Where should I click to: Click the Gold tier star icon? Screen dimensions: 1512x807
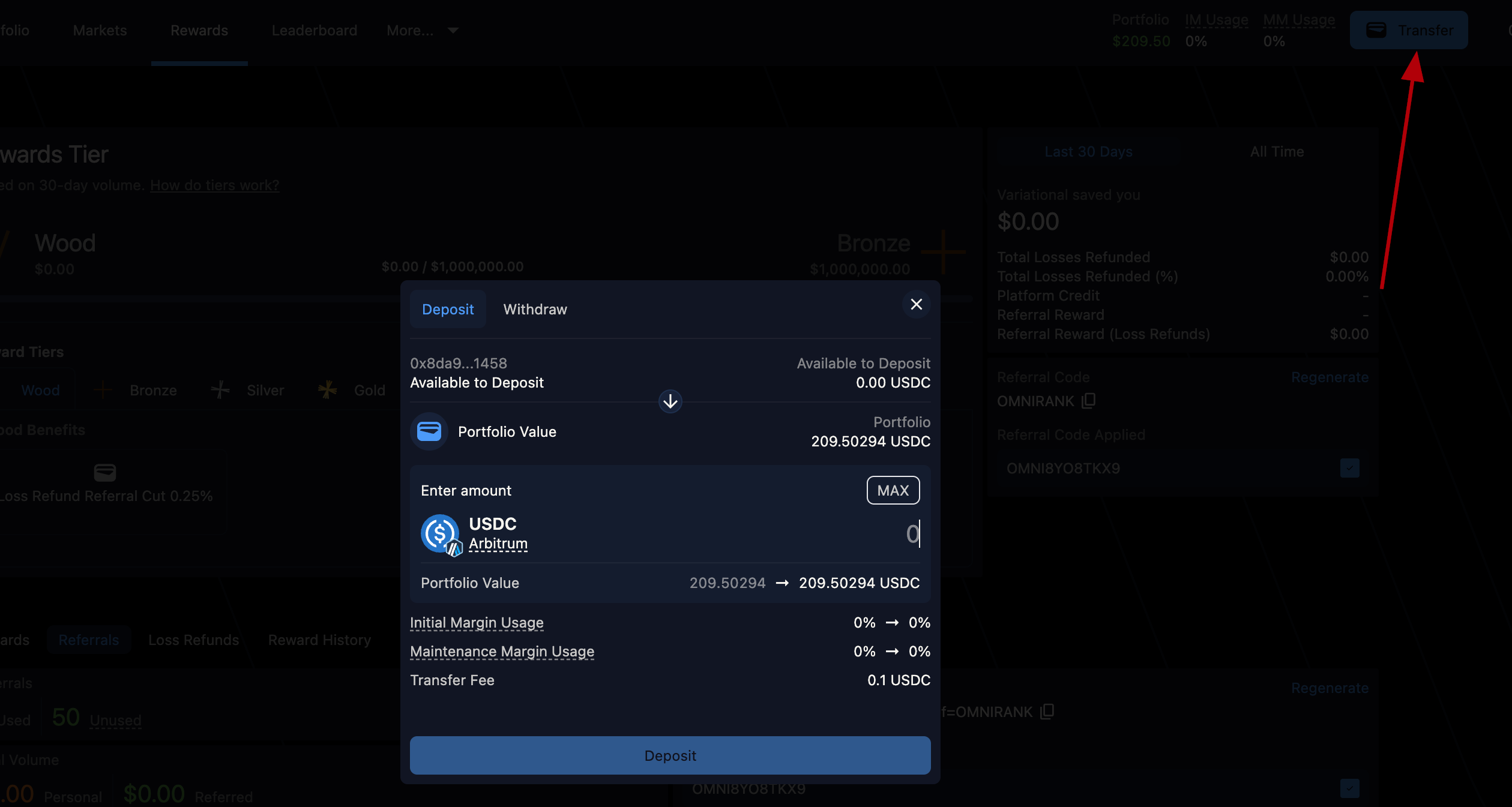pos(327,390)
